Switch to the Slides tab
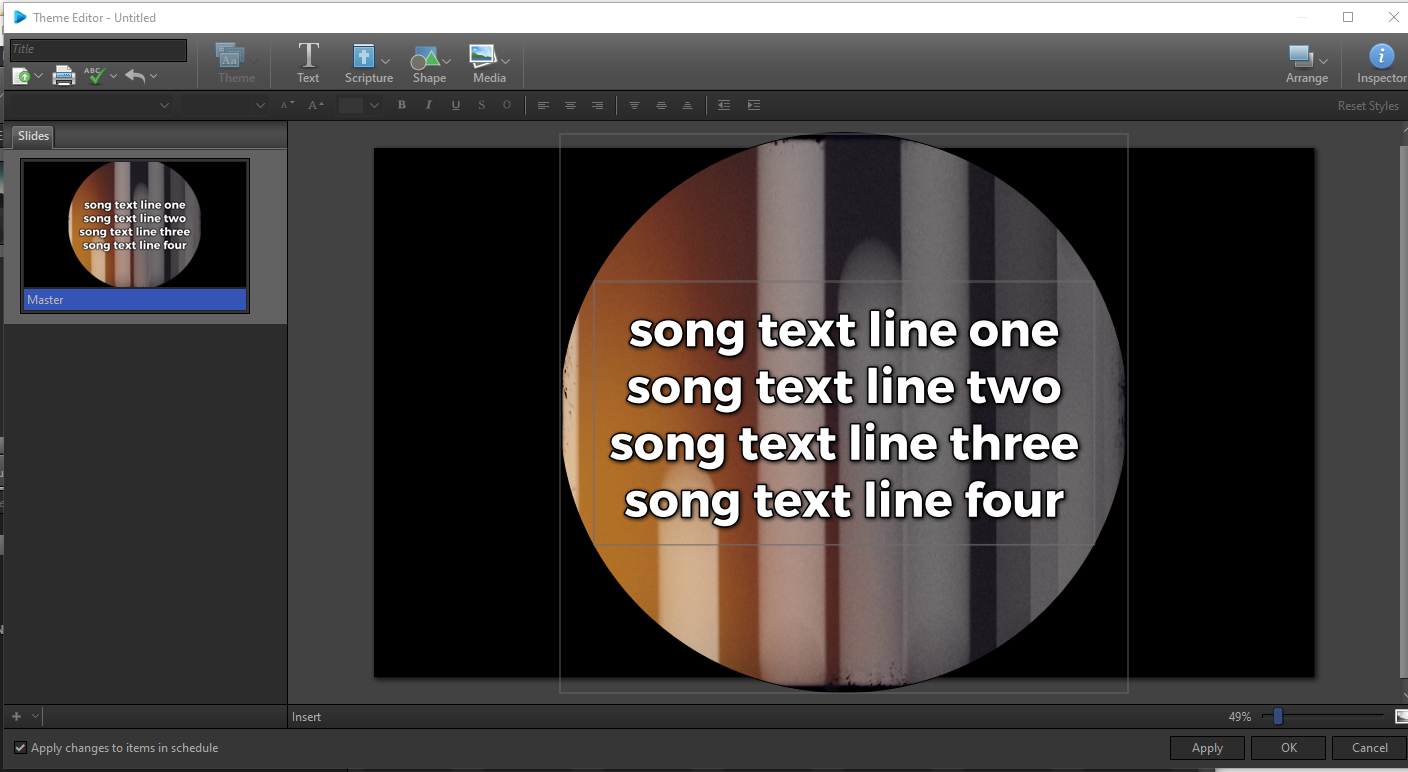 (x=32, y=136)
